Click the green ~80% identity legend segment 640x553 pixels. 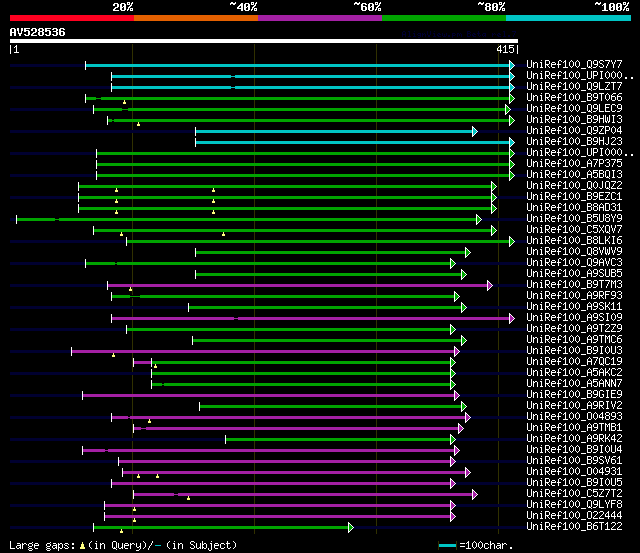pos(444,18)
